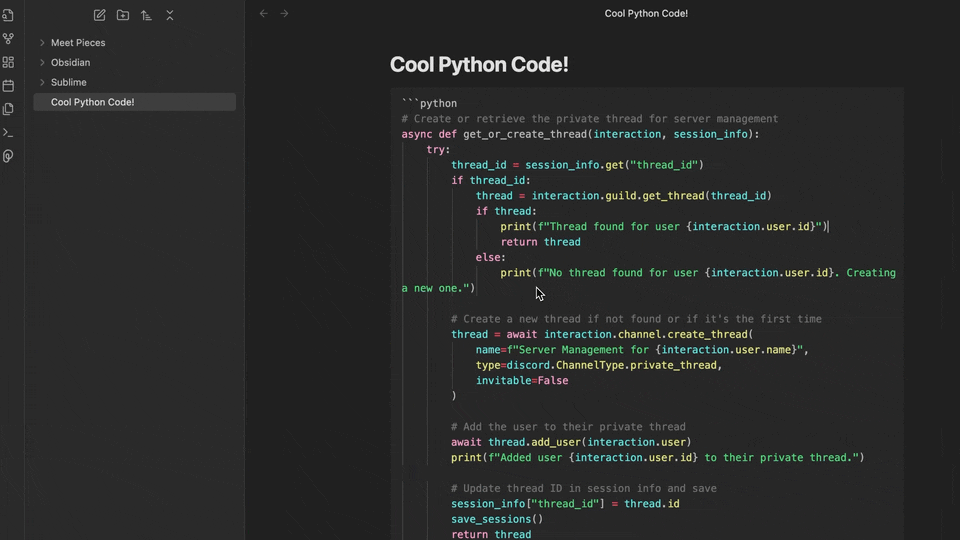Viewport: 960px width, 540px height.
Task: Click the session_info.get("thread_id") line
Action: coord(577,165)
